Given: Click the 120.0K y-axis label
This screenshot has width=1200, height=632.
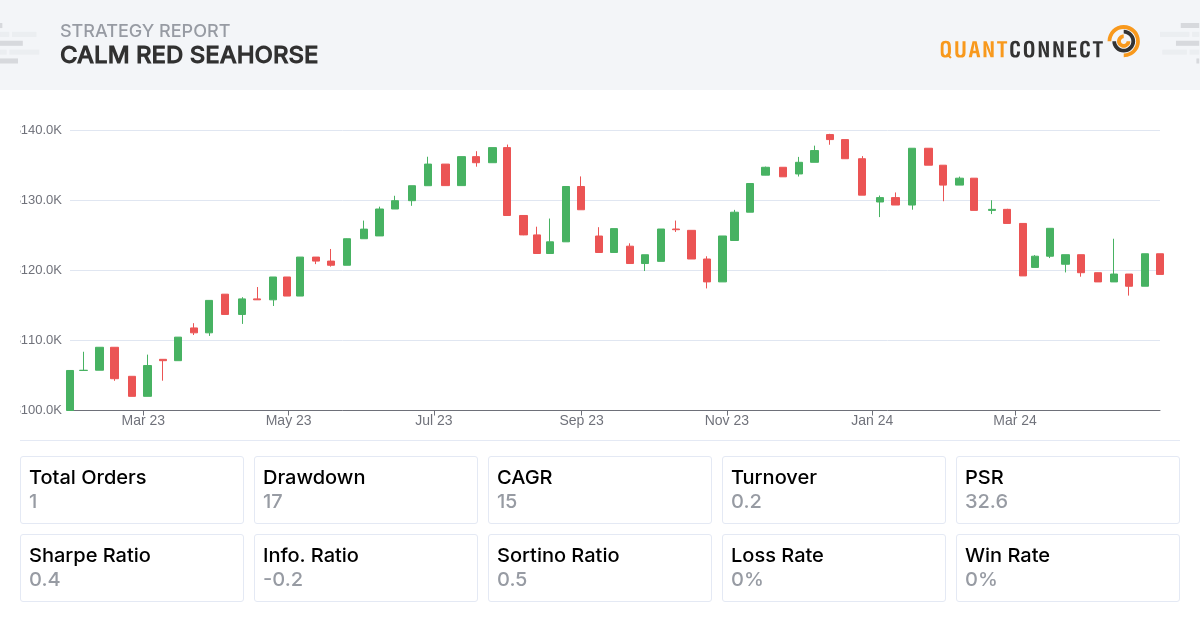Looking at the screenshot, I should pos(41,270).
